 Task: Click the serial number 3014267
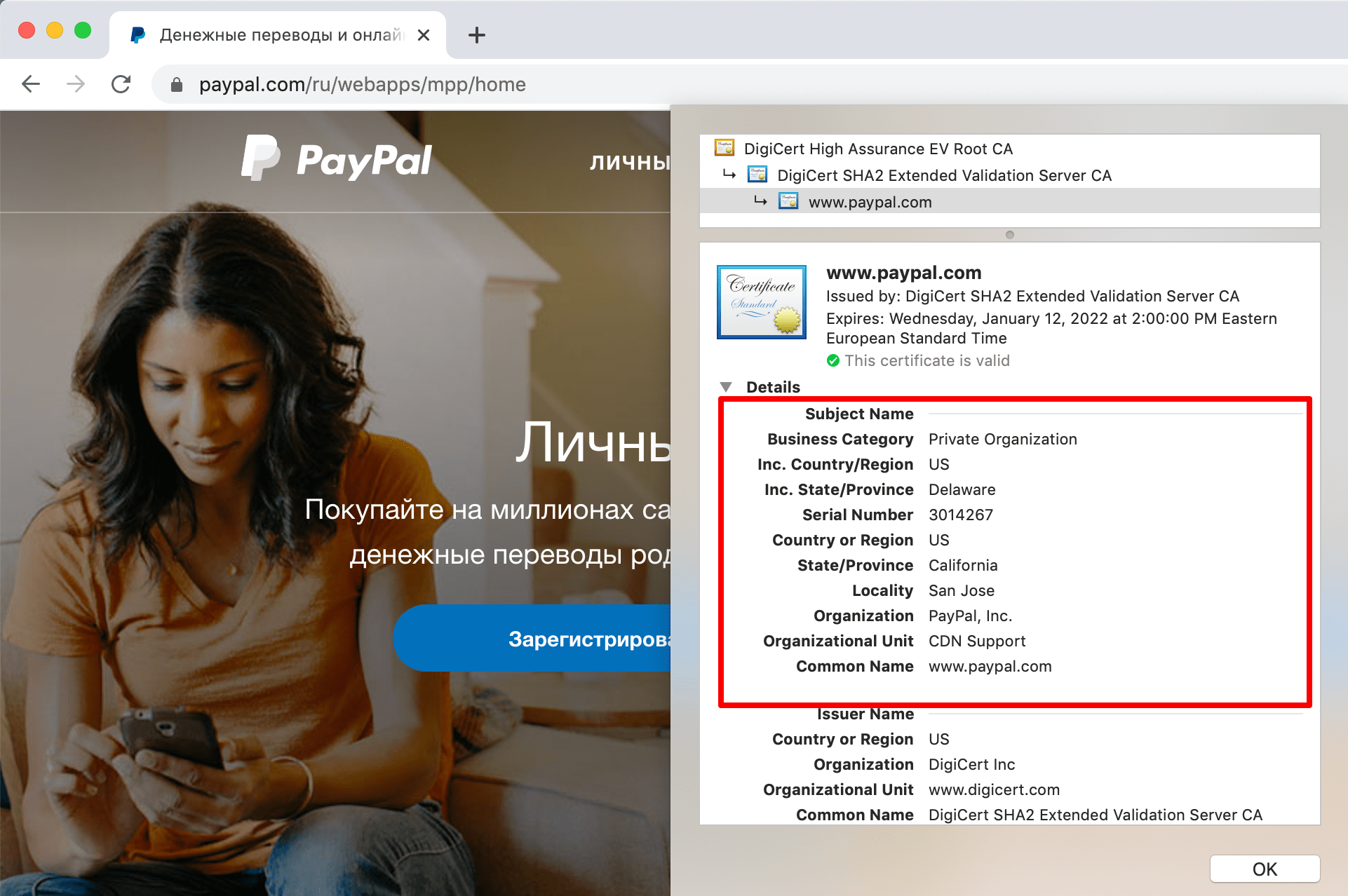click(961, 515)
